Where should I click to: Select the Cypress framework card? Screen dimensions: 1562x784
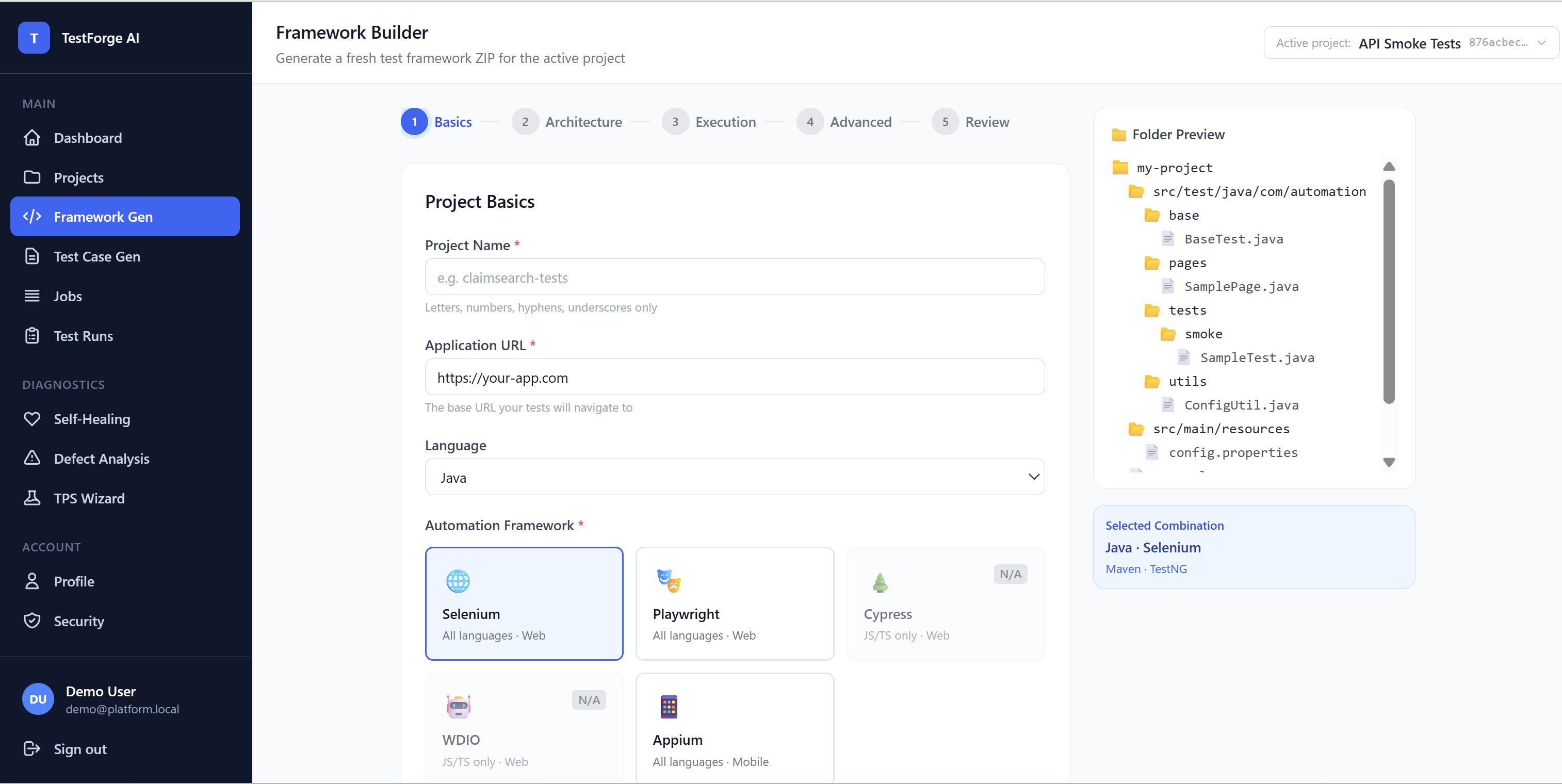(x=946, y=603)
